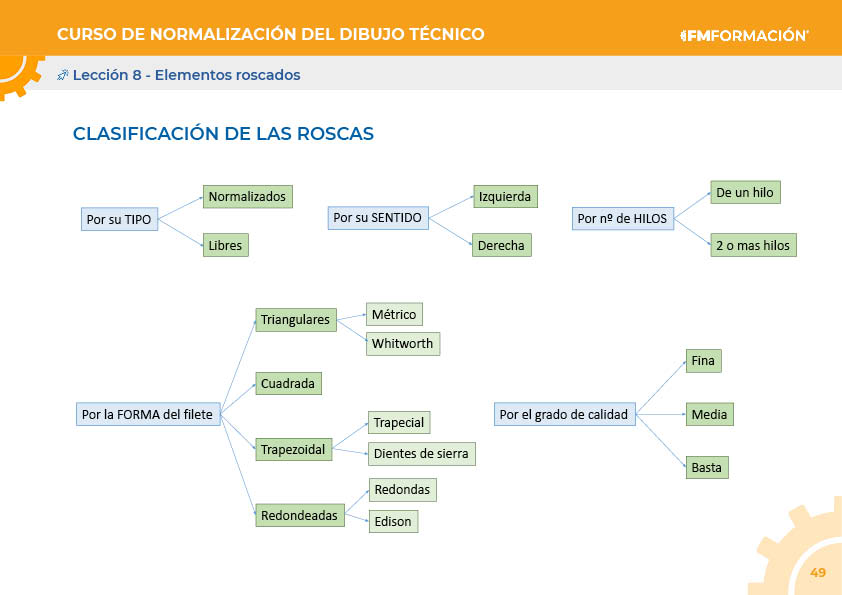Click the 'Edison' box
This screenshot has height=595, width=842.
click(394, 521)
